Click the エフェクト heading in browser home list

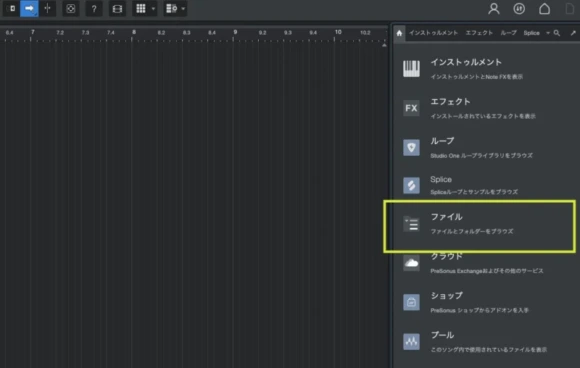pos(450,102)
